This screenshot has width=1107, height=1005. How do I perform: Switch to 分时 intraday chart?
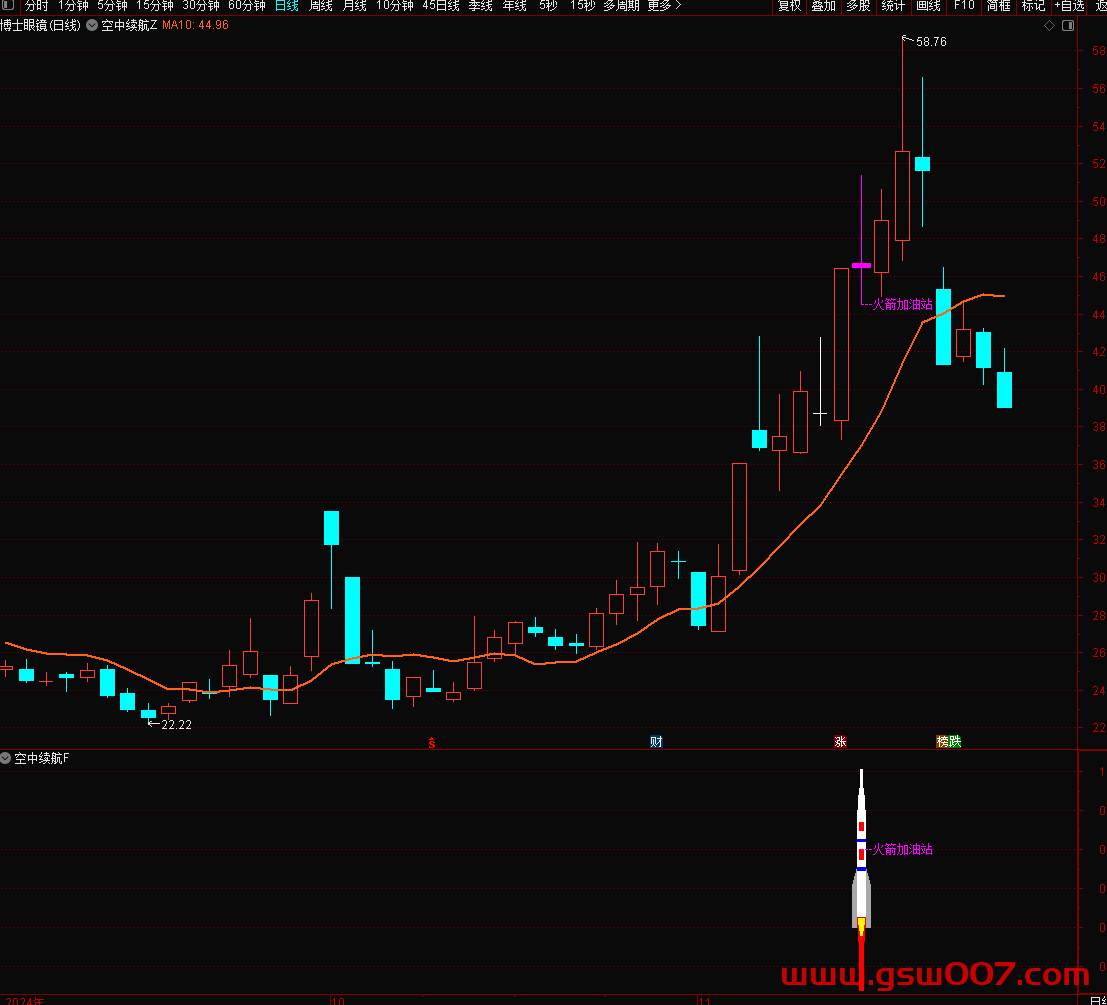(x=36, y=6)
